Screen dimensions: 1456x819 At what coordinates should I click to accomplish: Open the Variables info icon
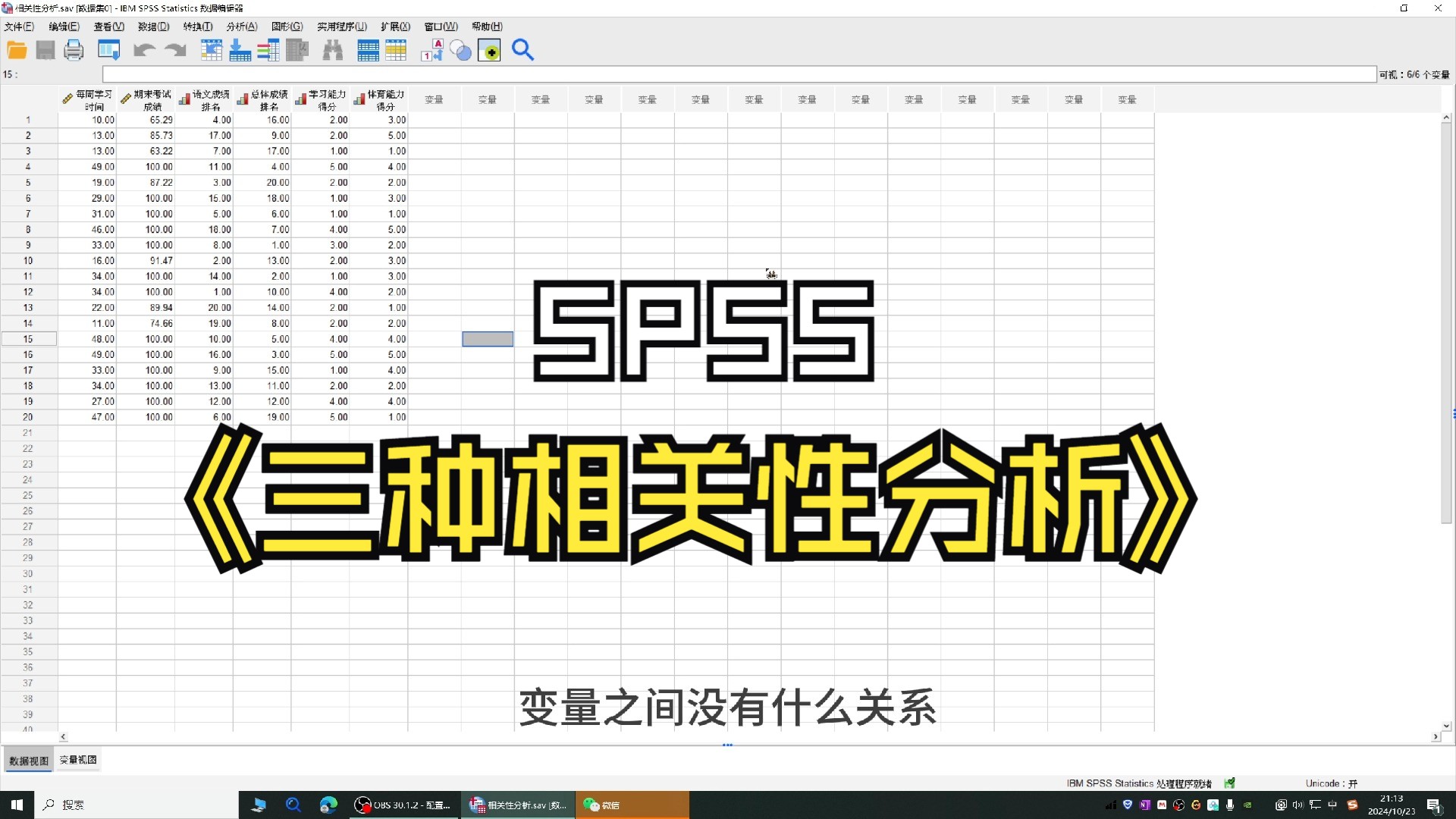(x=268, y=51)
